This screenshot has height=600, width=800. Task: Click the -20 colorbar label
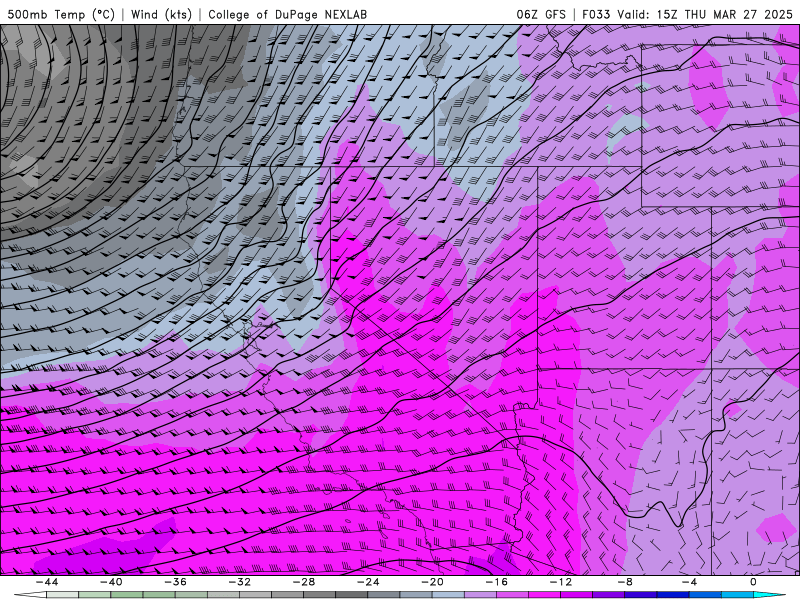432,582
